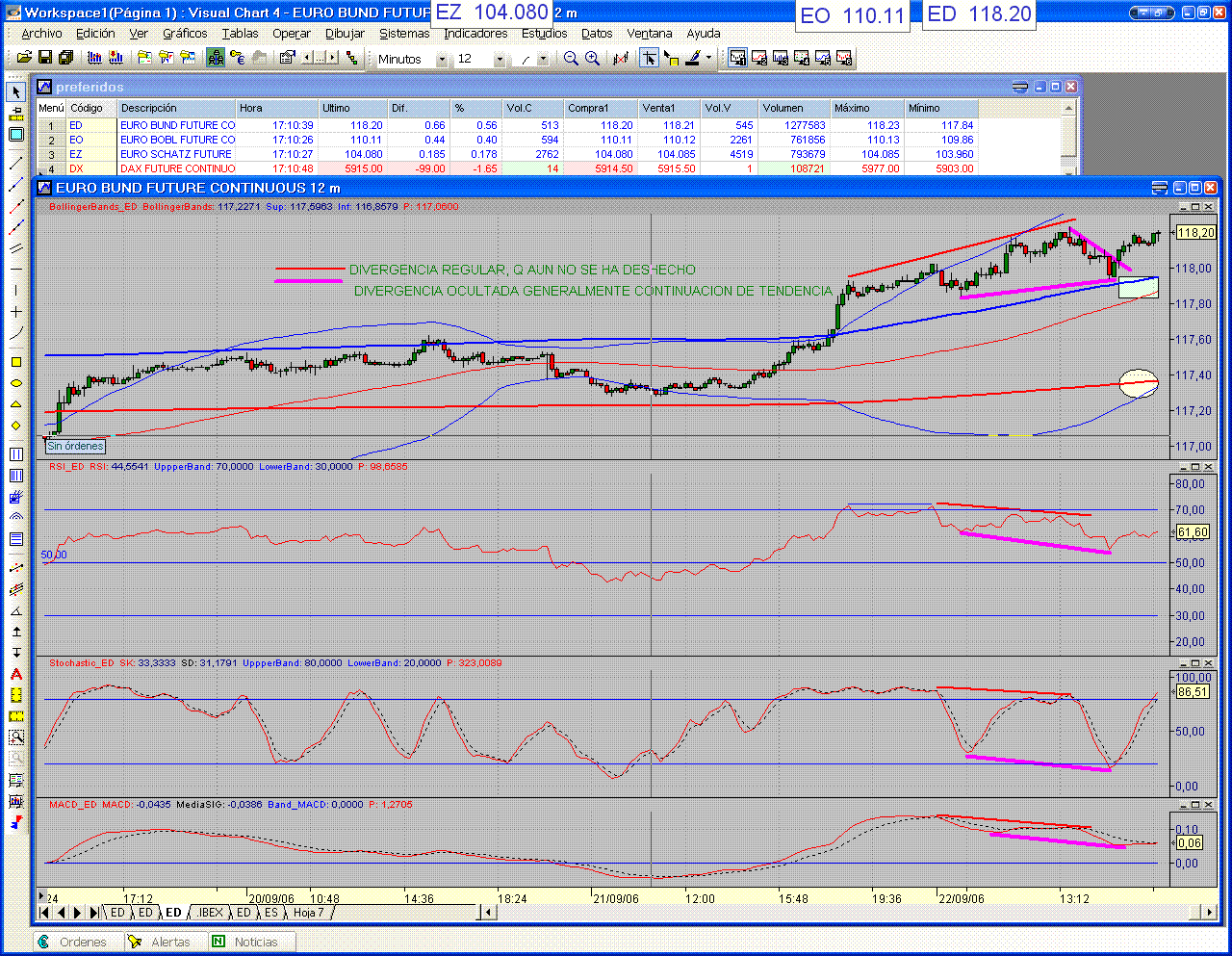This screenshot has height=956, width=1232.
Task: Pick the red letter A text tool
Action: [16, 674]
